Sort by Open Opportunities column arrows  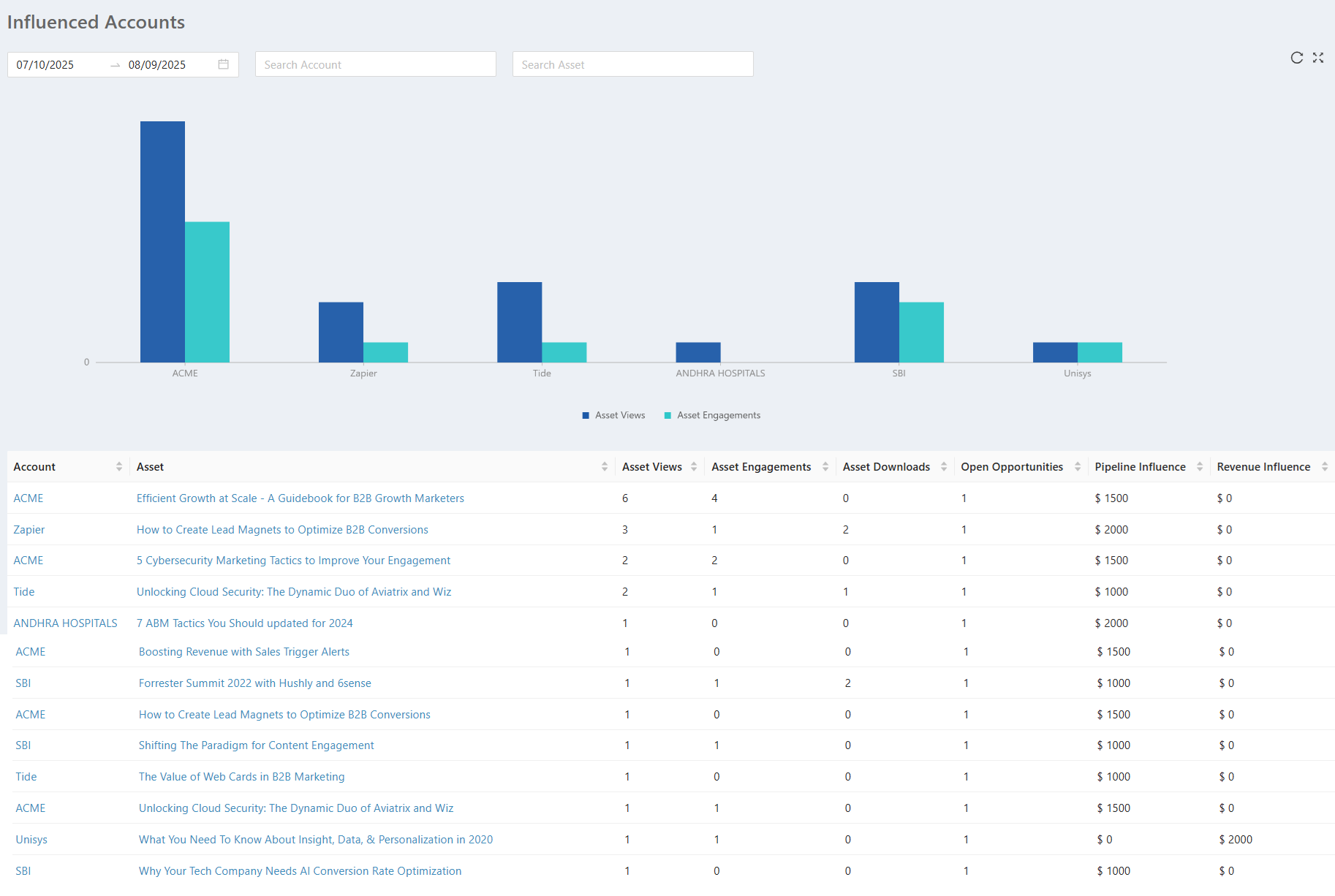point(1078,467)
